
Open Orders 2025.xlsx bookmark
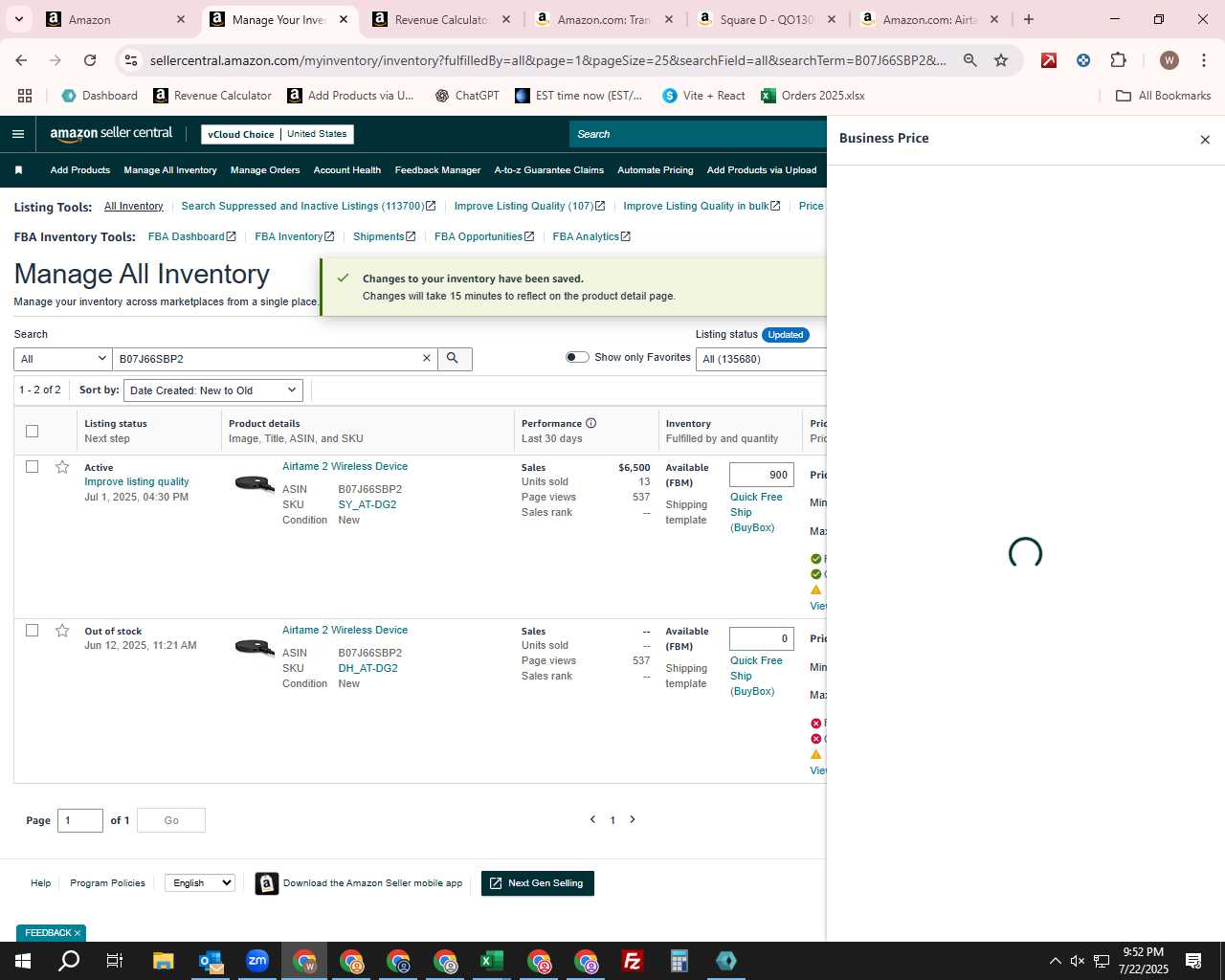(813, 96)
